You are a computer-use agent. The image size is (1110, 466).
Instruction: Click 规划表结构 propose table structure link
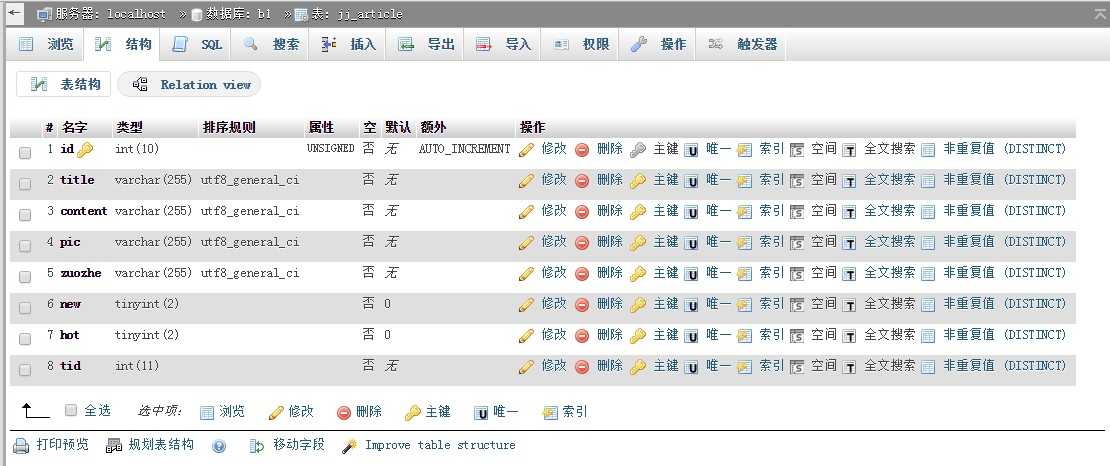pyautogui.click(x=161, y=445)
